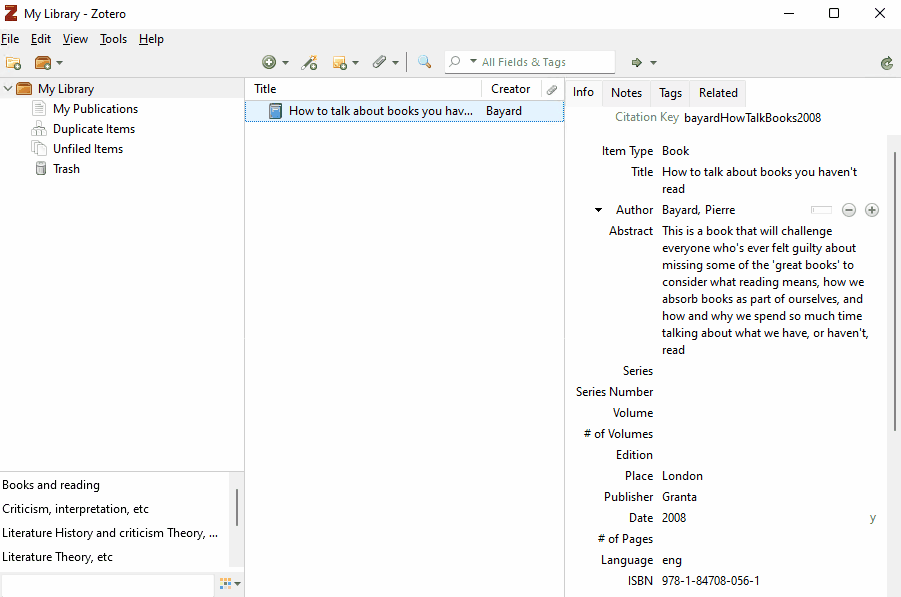Open search mode dropdown arrow
The width and height of the screenshot is (901, 597).
click(473, 61)
